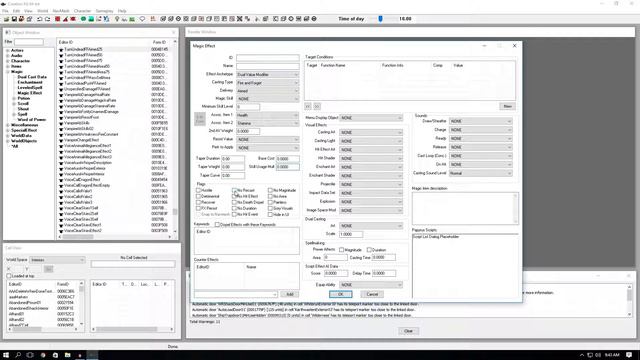Expand the Actors tree node
This screenshot has width=640, height=360.
pyautogui.click(x=7, y=51)
